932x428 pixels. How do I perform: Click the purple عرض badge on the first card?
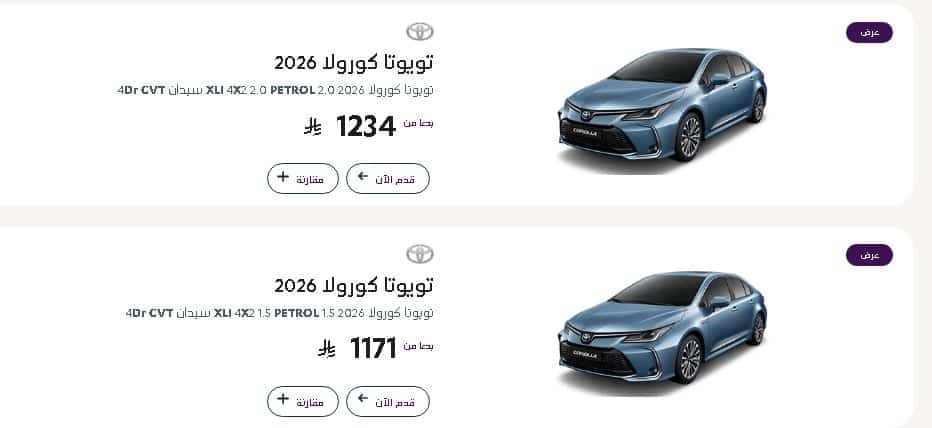pos(869,33)
